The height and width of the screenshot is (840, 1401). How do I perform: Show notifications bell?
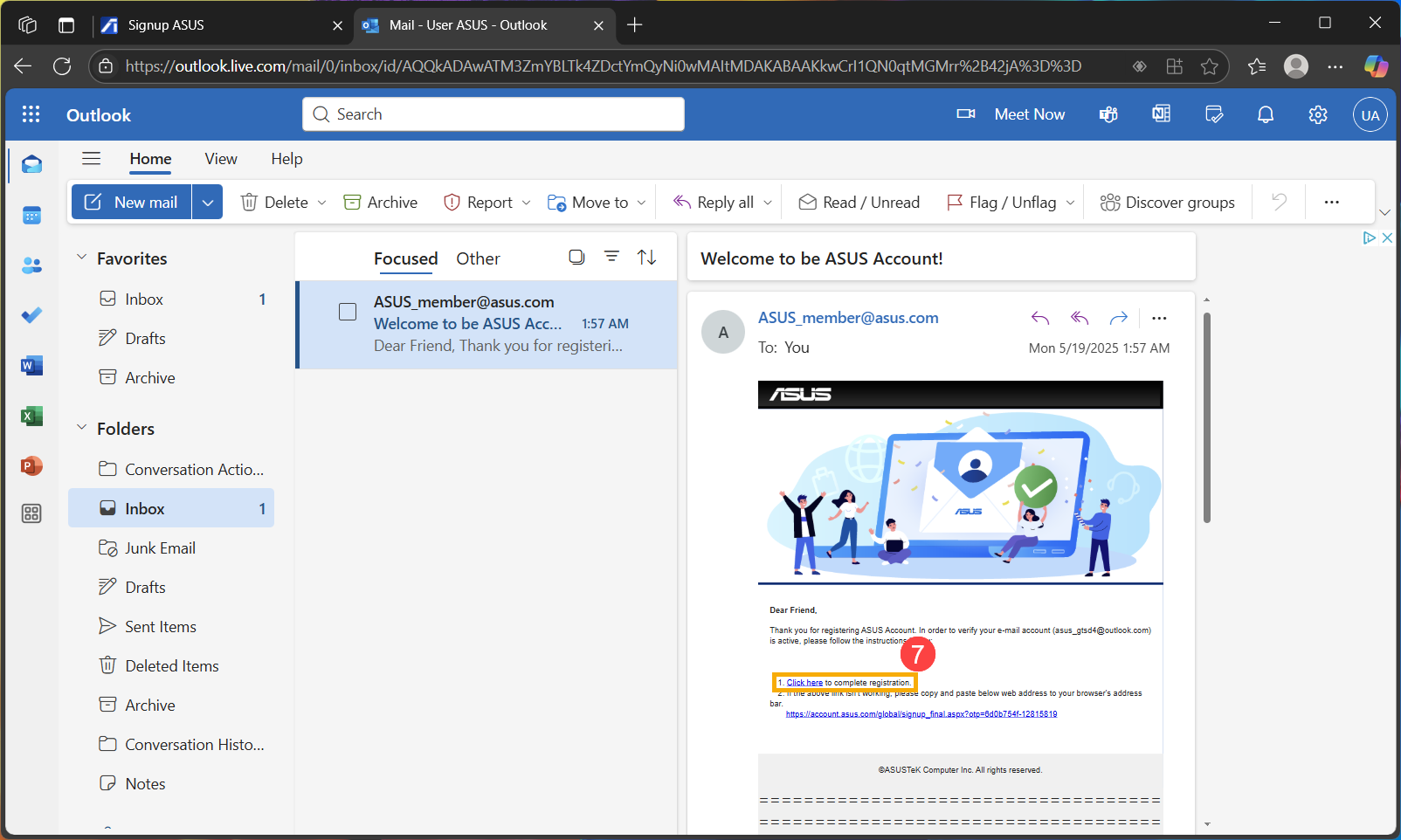(x=1266, y=114)
